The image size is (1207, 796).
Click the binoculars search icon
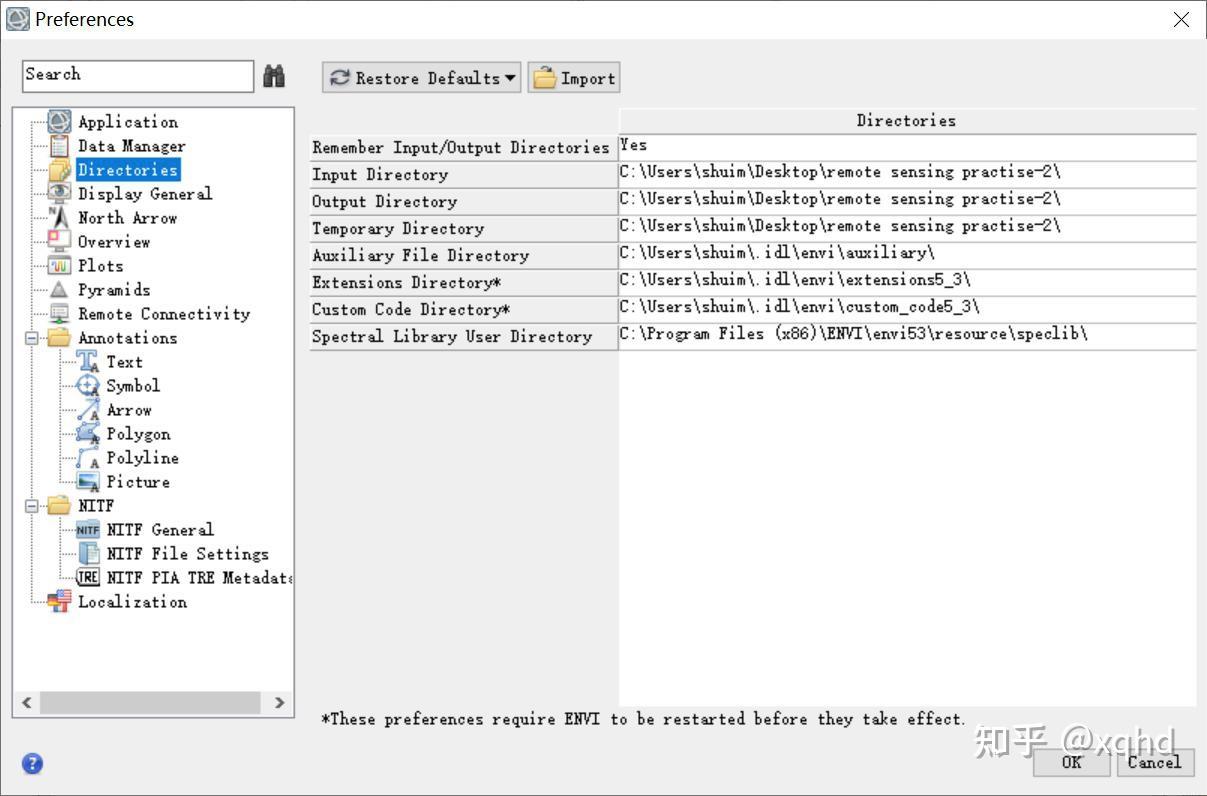click(273, 76)
